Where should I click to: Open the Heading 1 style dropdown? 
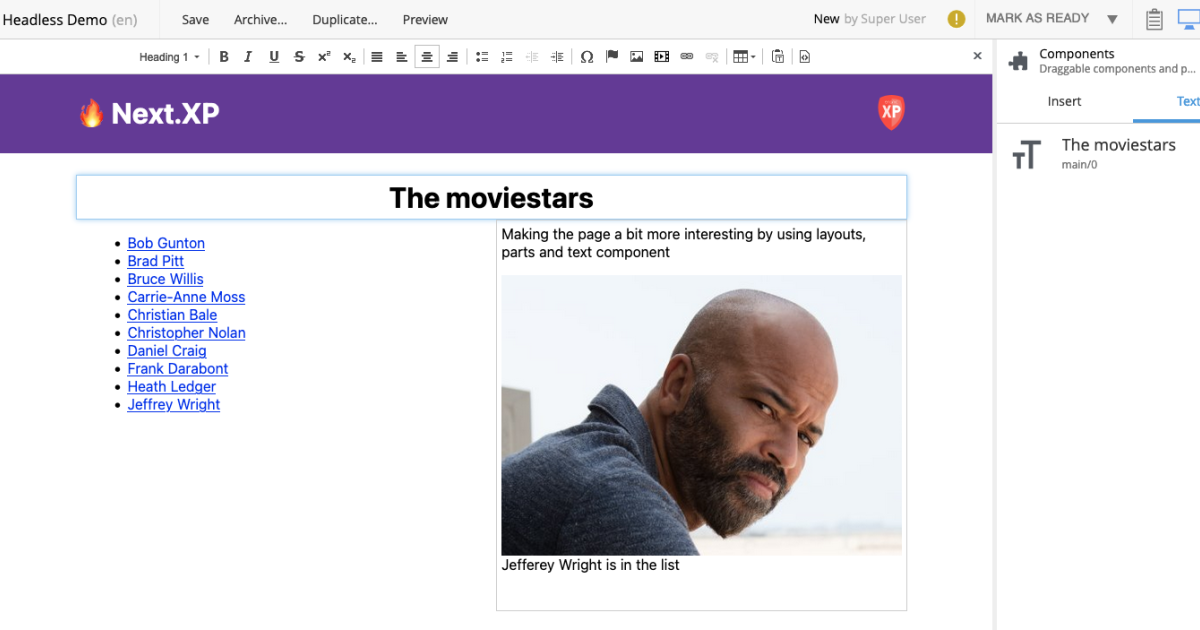[168, 56]
